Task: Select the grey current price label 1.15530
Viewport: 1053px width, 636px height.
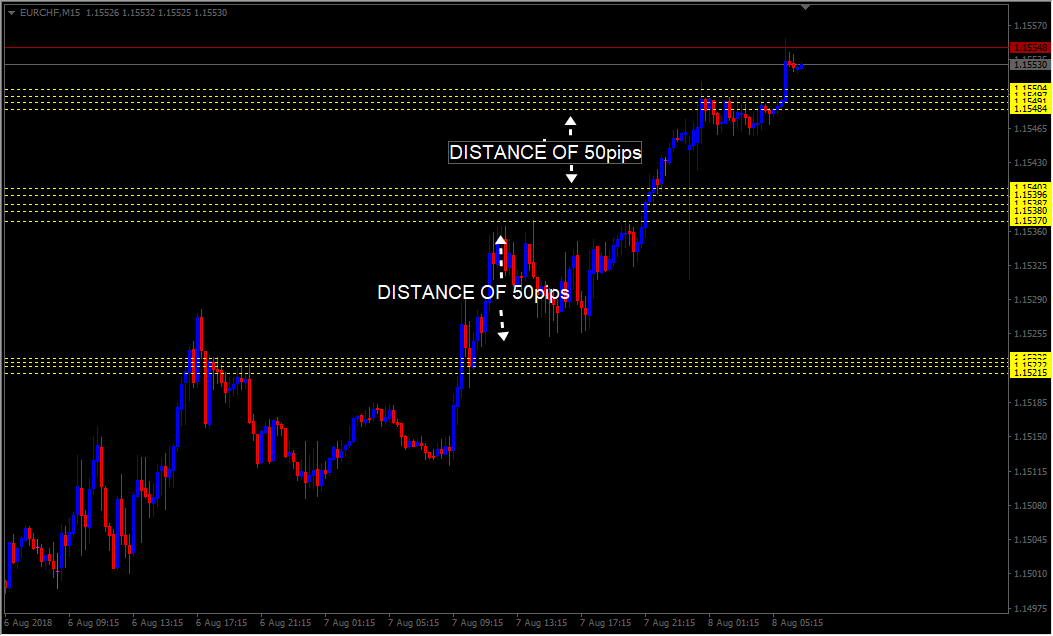Action: (1029, 64)
